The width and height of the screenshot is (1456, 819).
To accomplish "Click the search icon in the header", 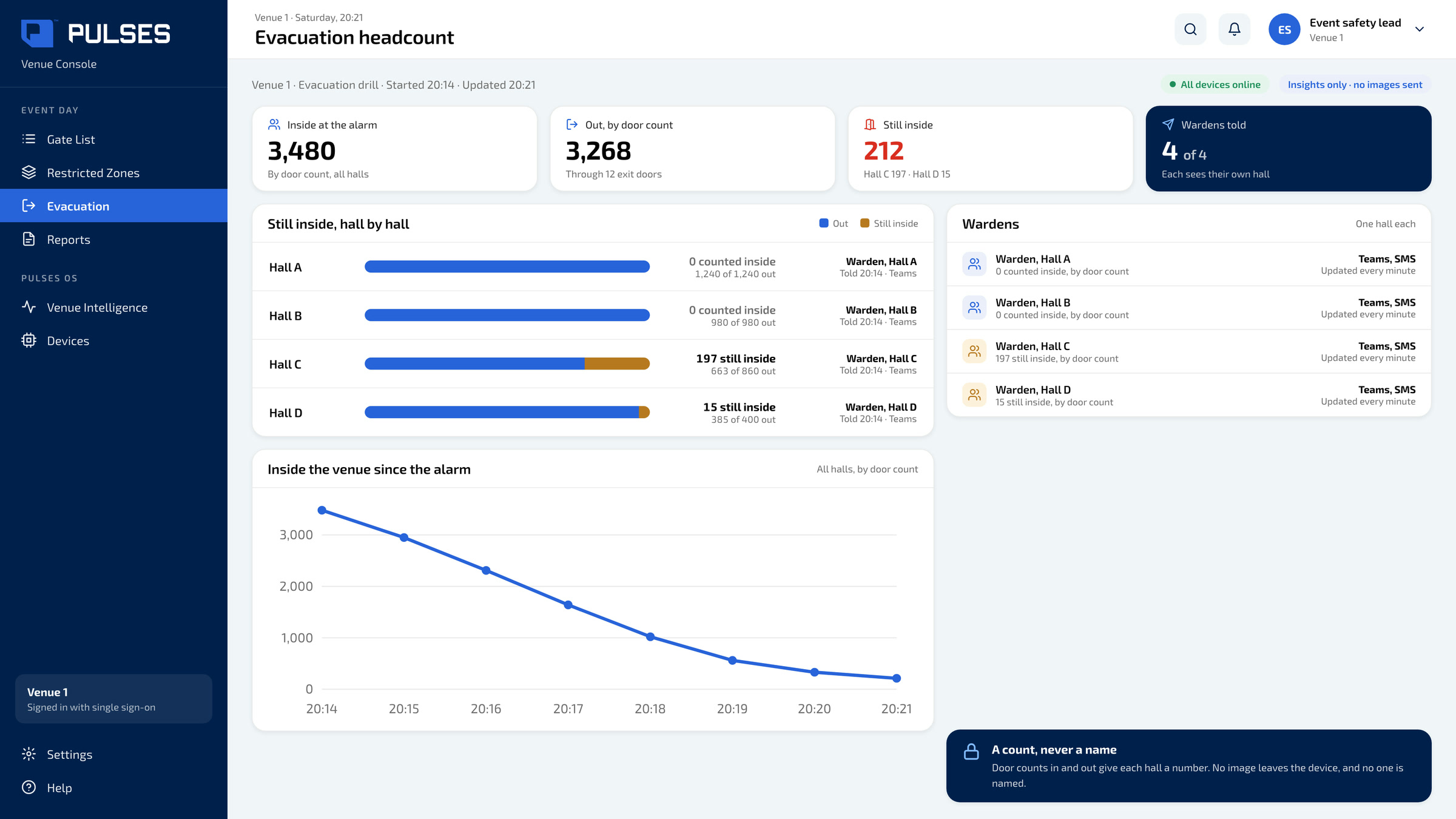I will [1190, 29].
